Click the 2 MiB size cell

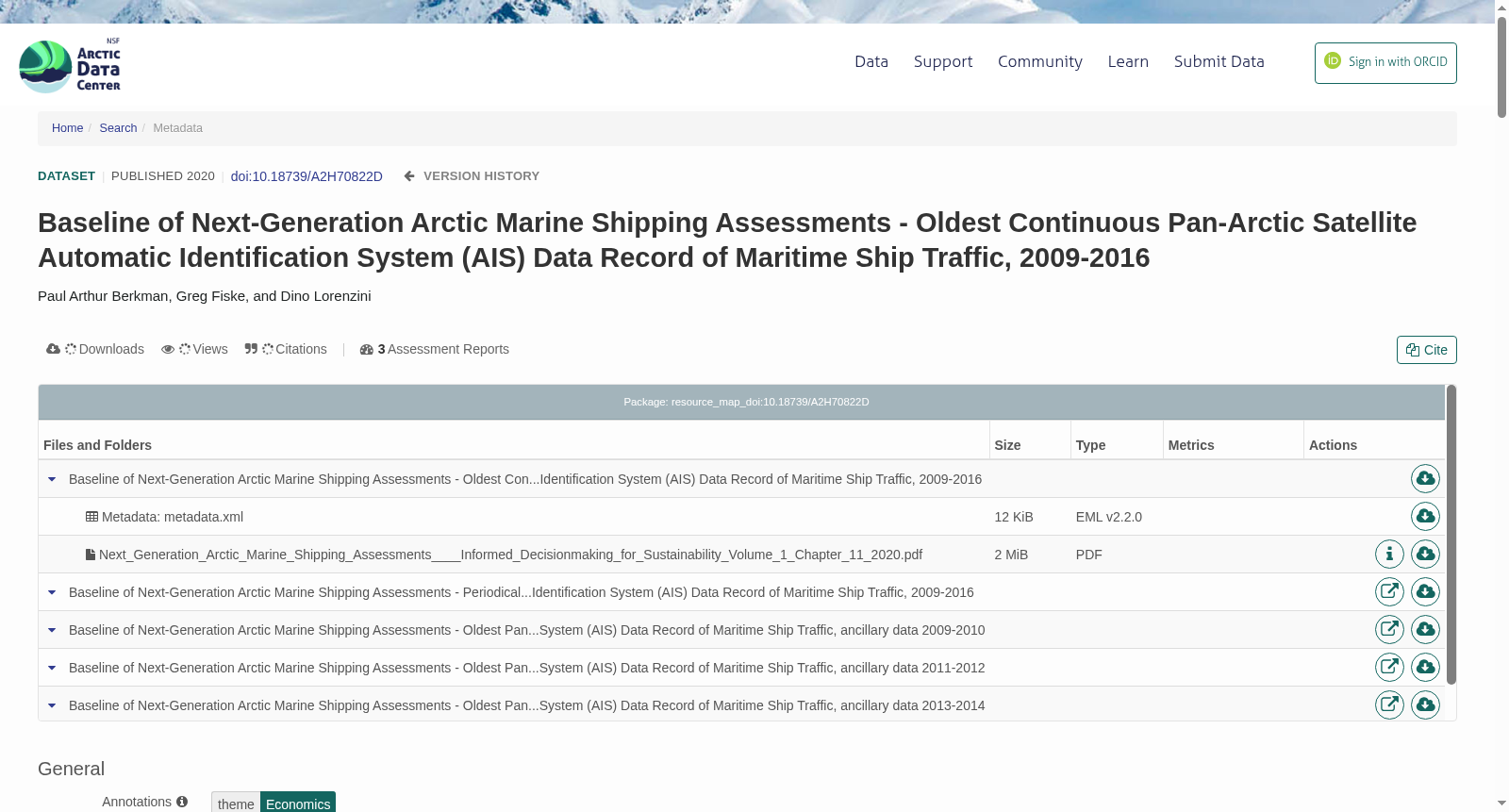(1011, 555)
